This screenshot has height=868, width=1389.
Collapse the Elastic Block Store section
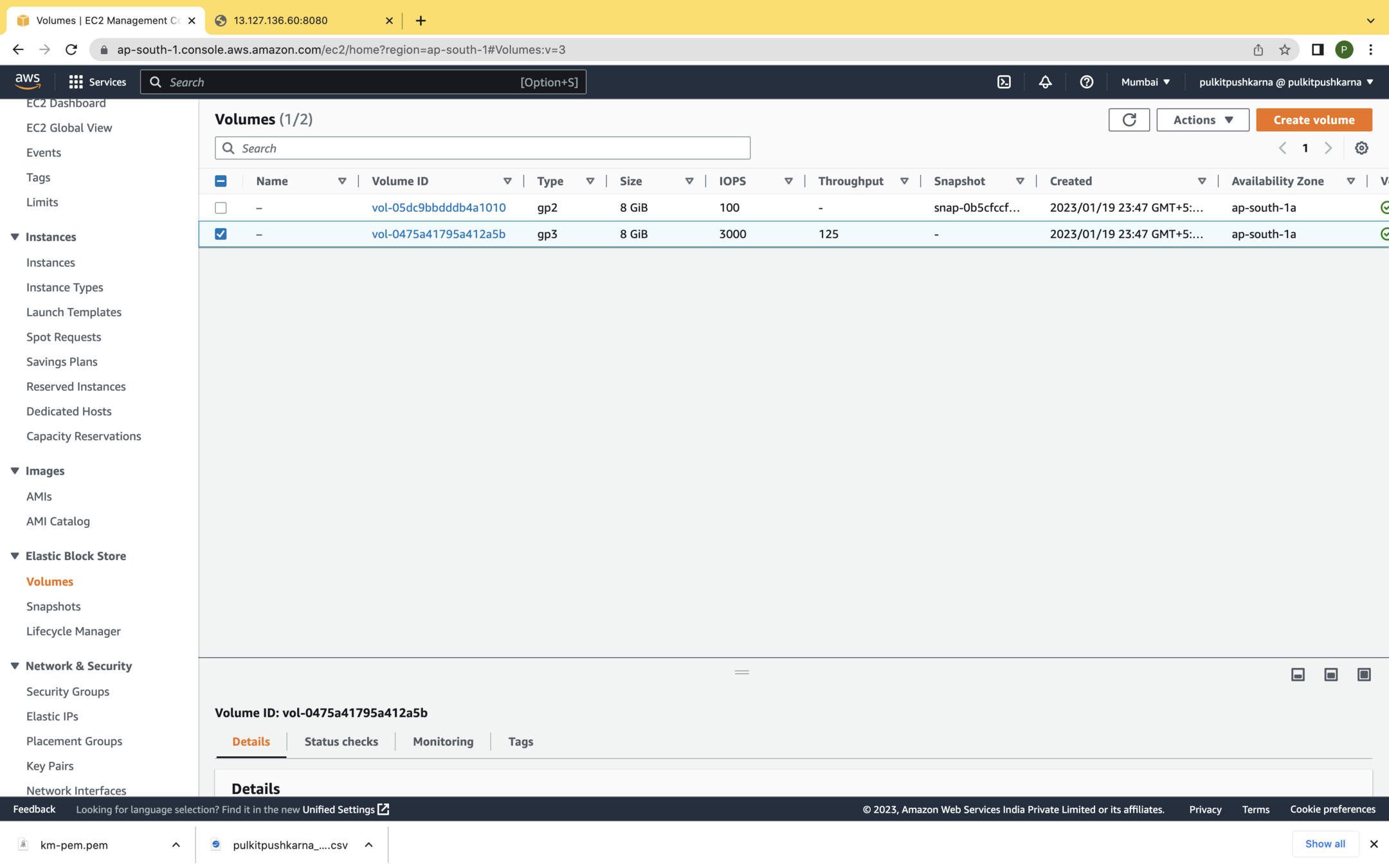(x=15, y=556)
